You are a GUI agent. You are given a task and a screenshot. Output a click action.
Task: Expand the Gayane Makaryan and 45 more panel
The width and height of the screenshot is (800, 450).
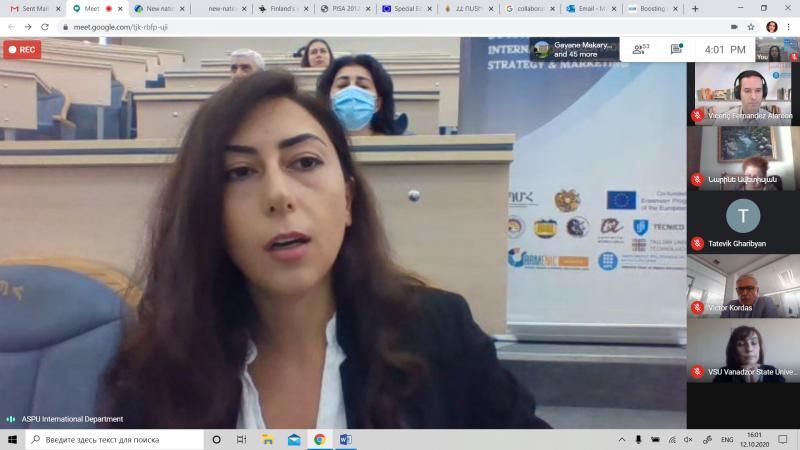572,50
